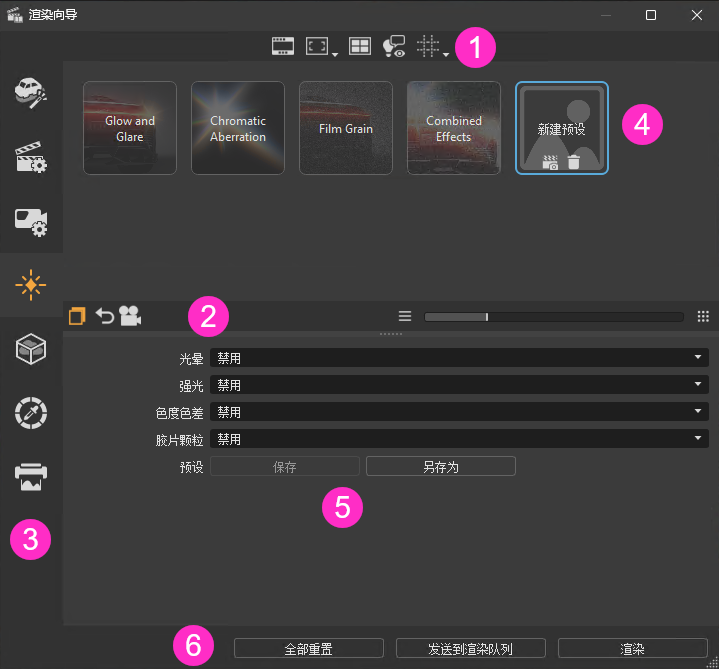Click the dotted panel splitter handle
The image size is (719, 669).
pos(391,334)
